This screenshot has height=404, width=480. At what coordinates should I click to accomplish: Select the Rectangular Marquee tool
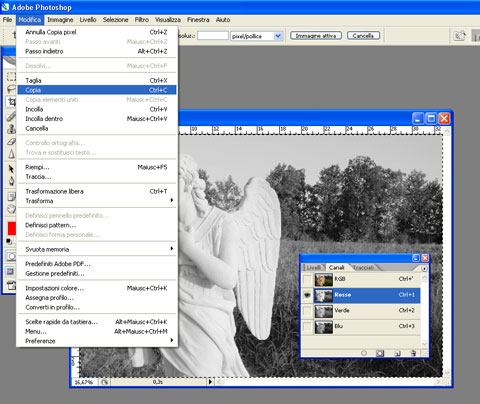click(x=12, y=77)
